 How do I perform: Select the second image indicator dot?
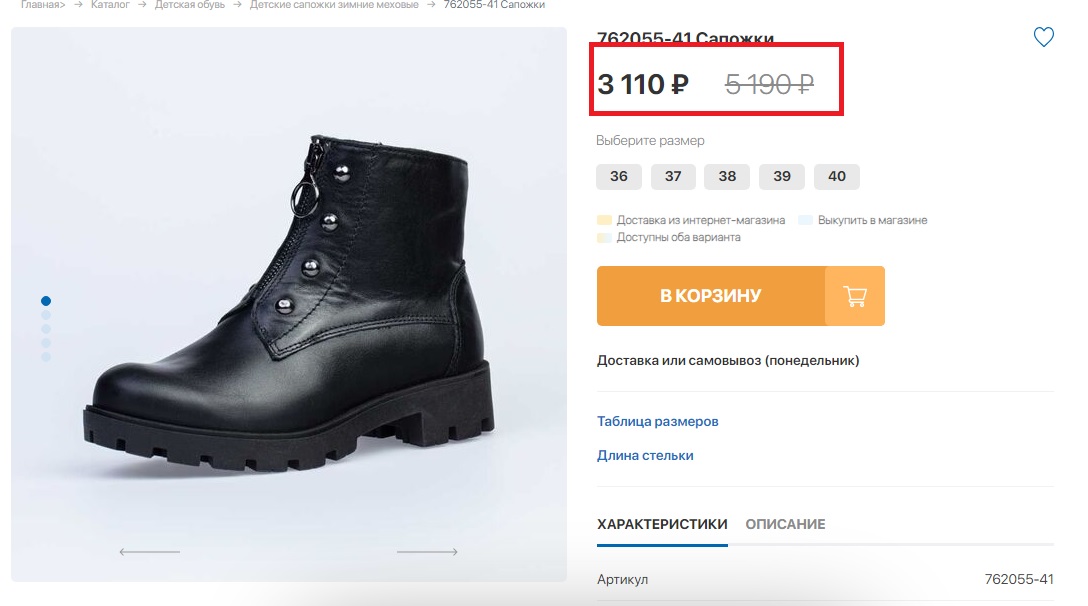(x=46, y=314)
